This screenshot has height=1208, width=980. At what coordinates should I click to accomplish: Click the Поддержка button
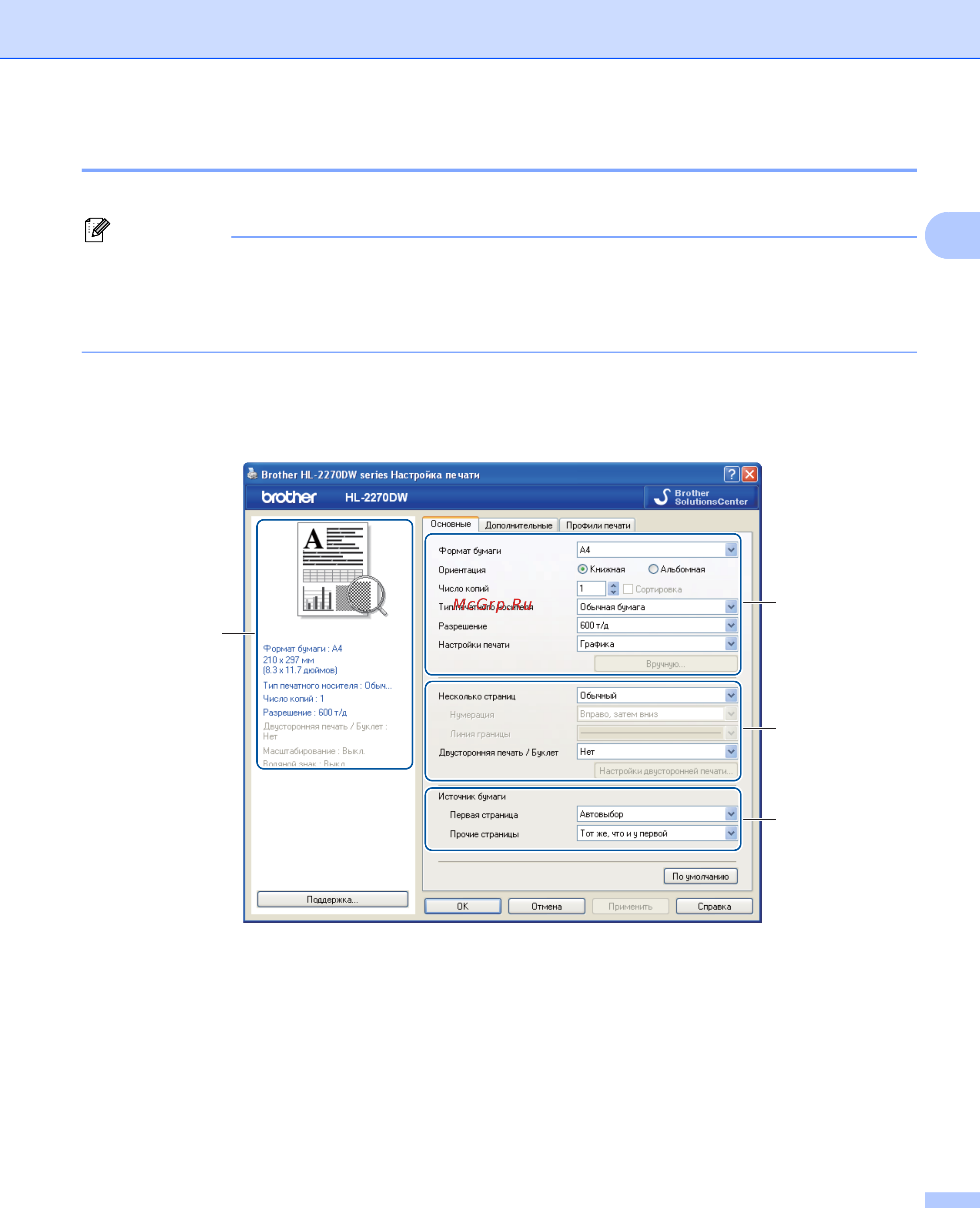(x=333, y=900)
